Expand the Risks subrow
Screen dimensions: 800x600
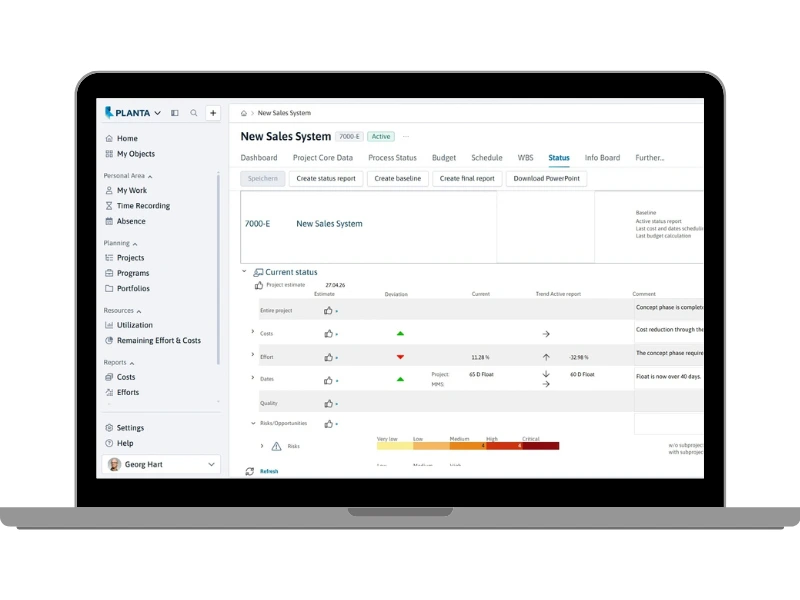tap(262, 446)
